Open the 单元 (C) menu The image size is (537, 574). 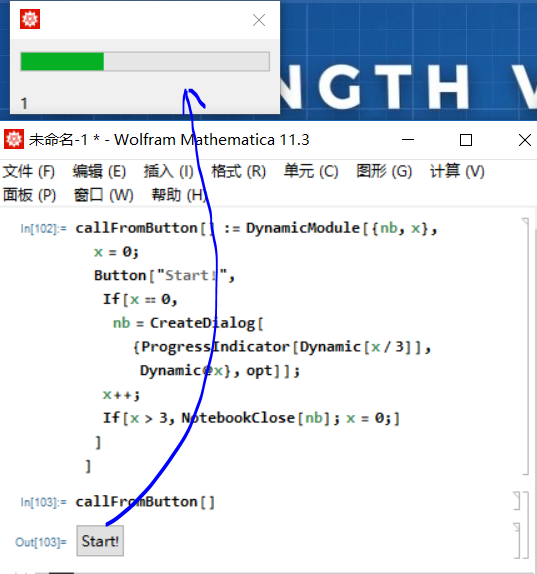pyautogui.click(x=311, y=171)
